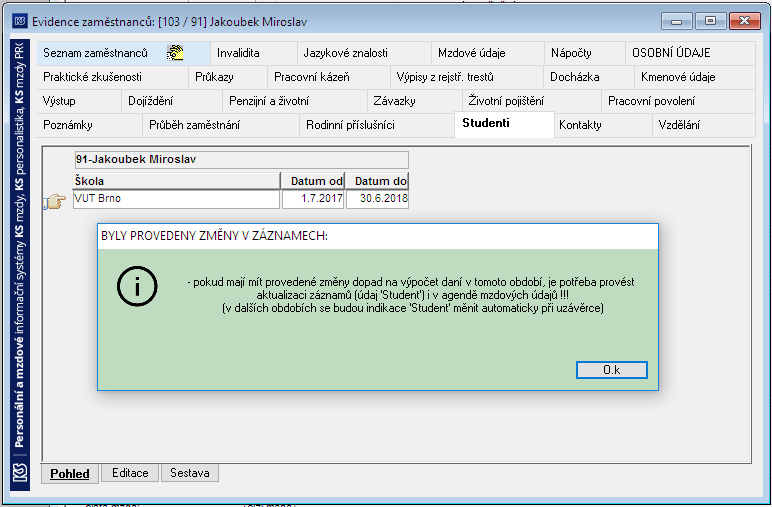
Task: Switch to Docházka tab
Action: (x=589, y=77)
